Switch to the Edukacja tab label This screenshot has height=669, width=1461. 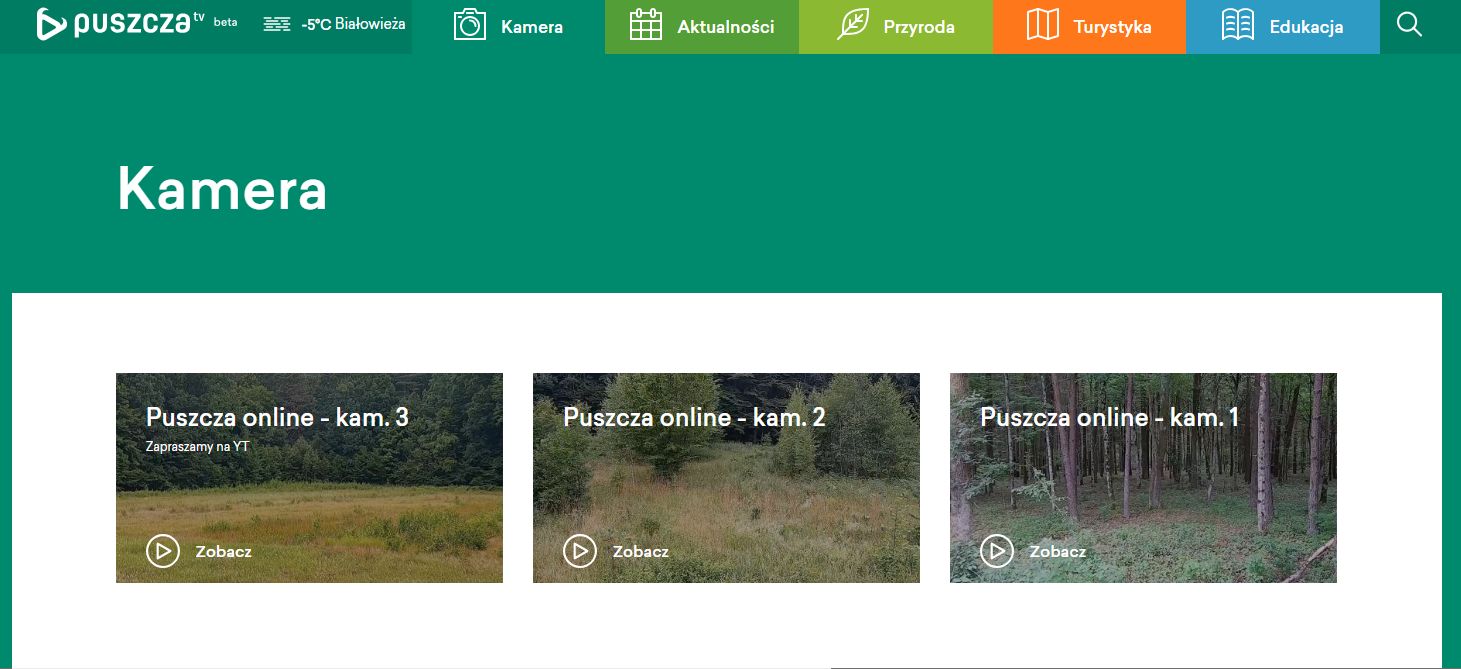1306,27
